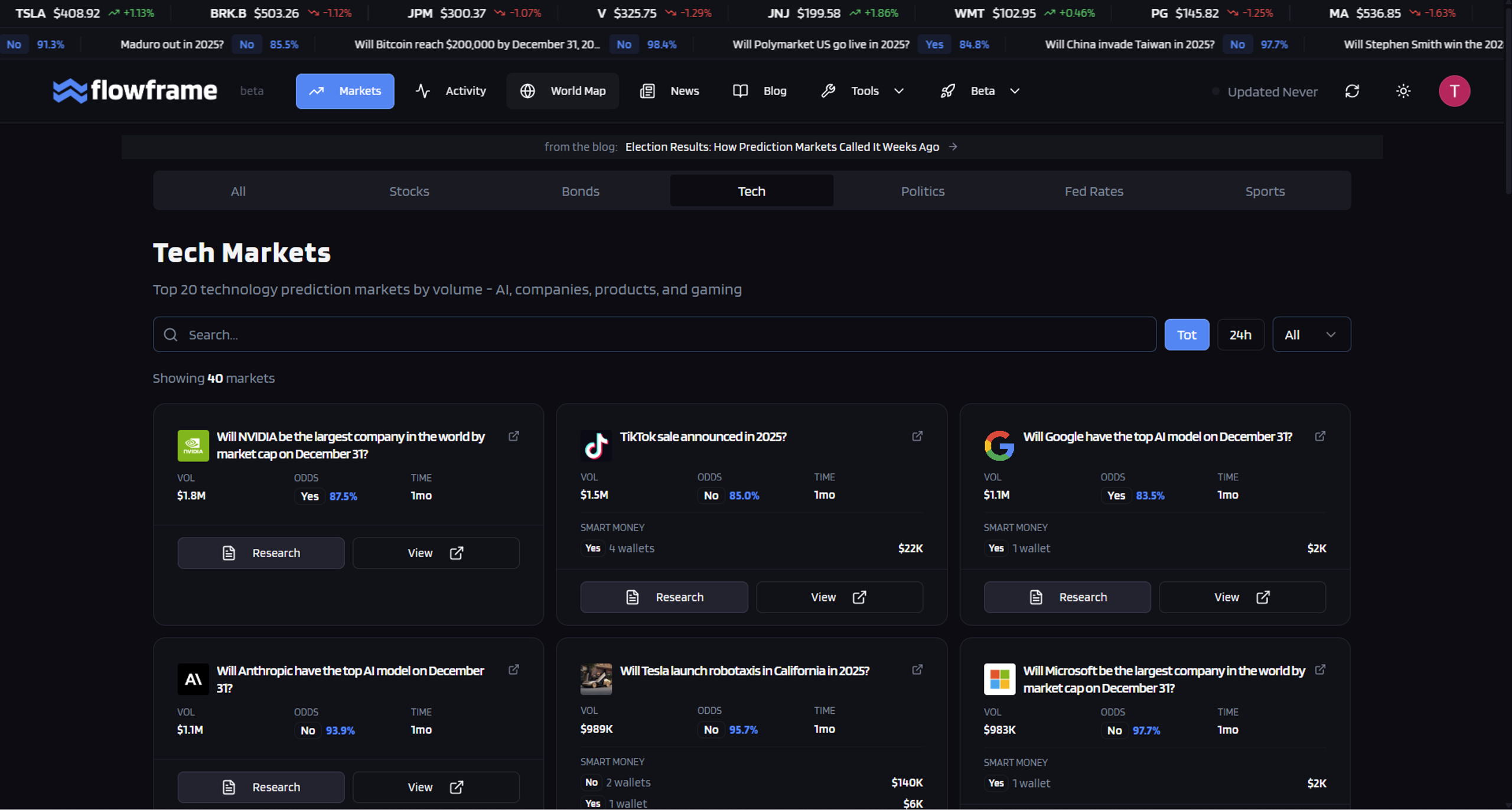
Task: Open external link icon on NVIDIA market card
Action: (x=514, y=436)
